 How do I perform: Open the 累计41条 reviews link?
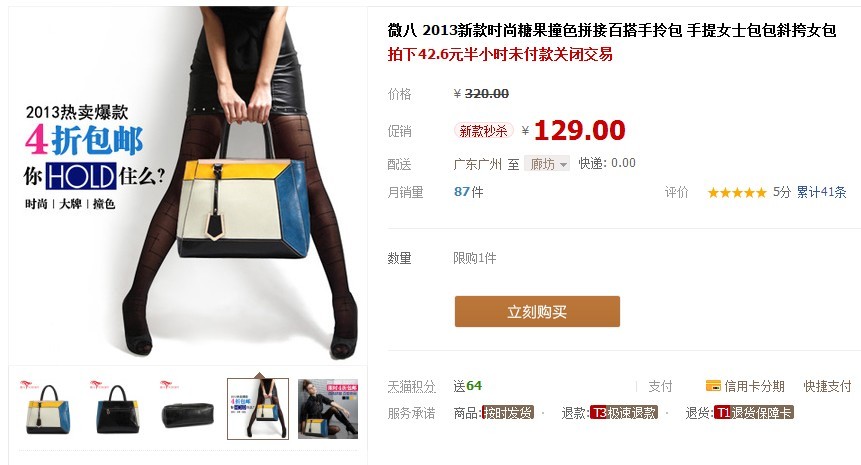click(821, 192)
